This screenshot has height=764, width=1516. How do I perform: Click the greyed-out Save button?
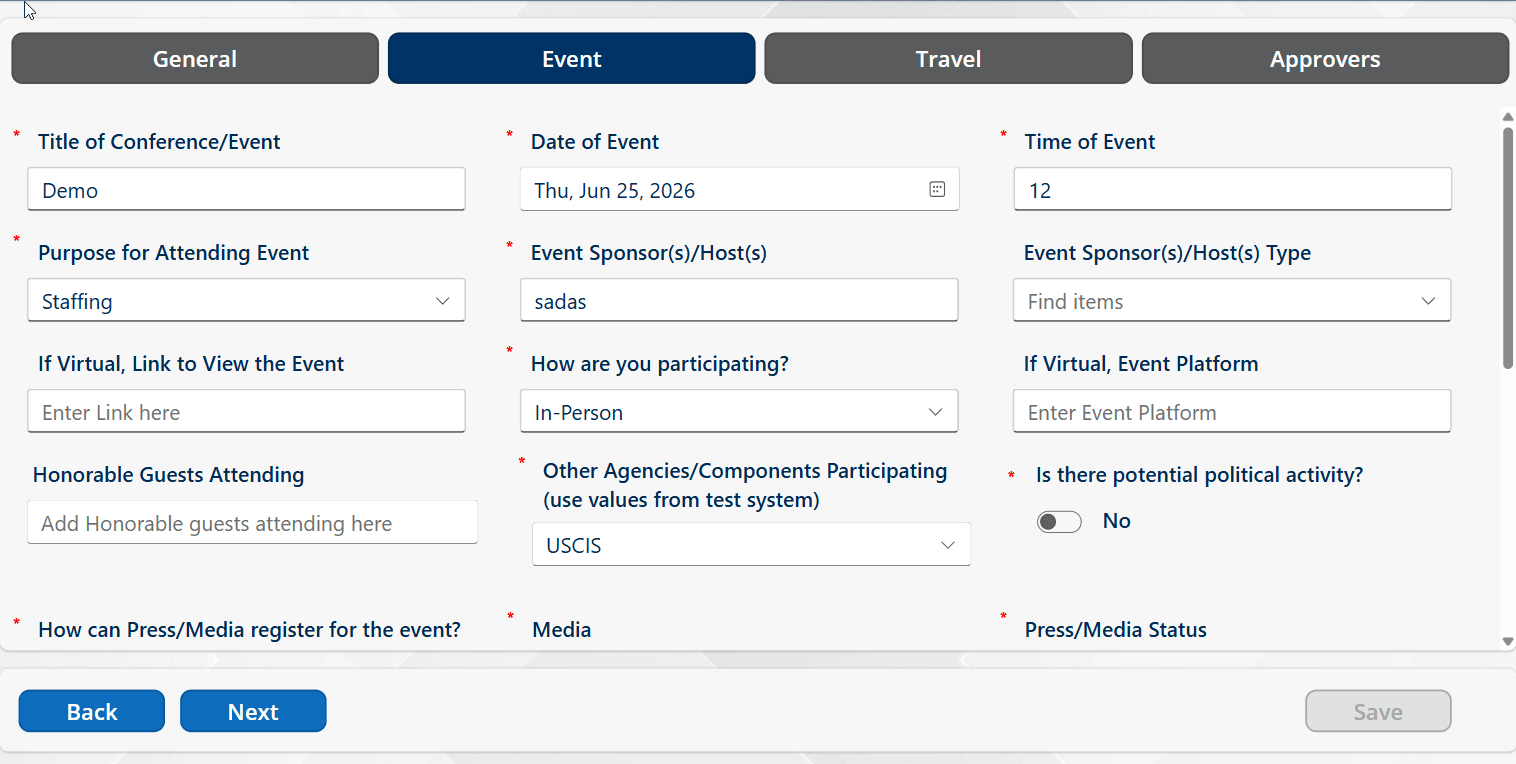1378,711
